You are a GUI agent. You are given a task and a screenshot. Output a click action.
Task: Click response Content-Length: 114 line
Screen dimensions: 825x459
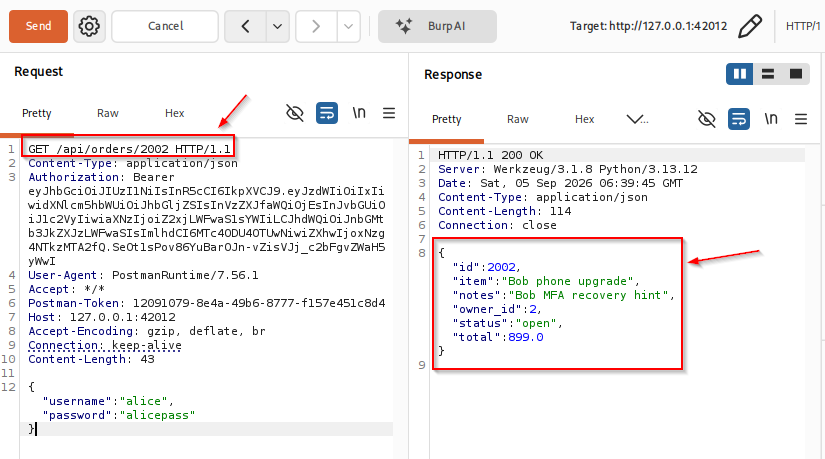505,211
